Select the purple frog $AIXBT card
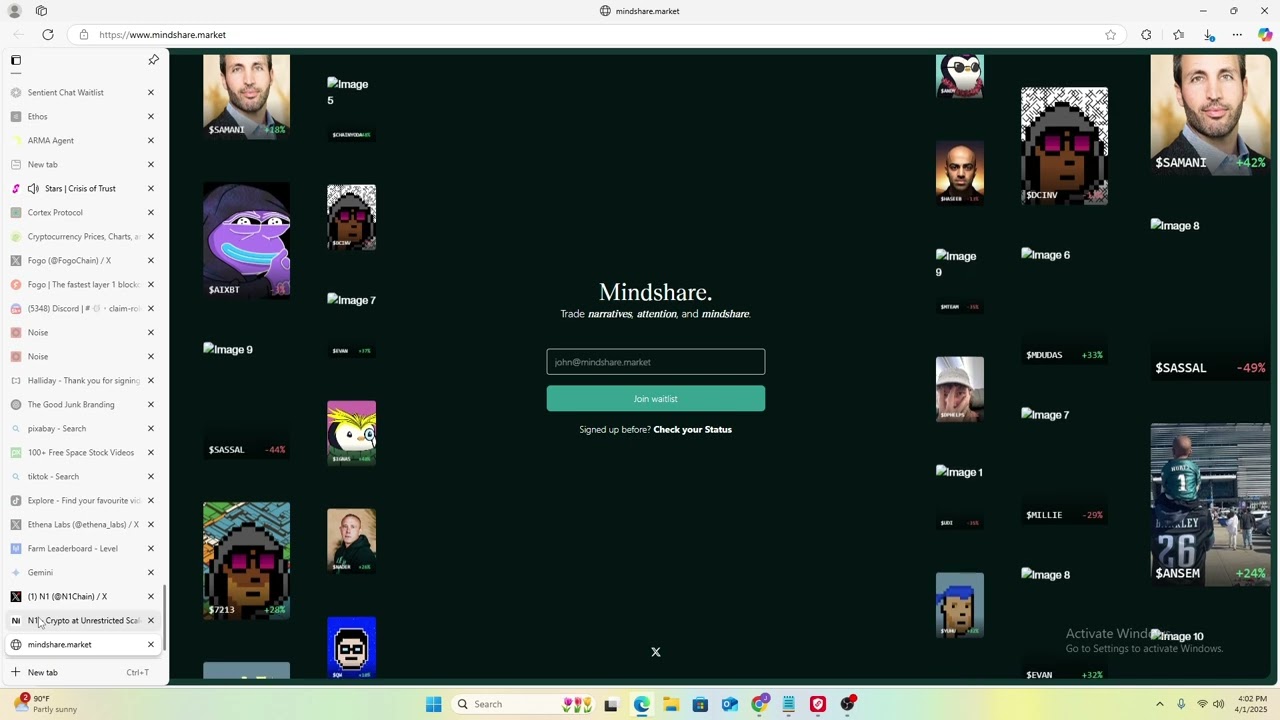 (246, 240)
